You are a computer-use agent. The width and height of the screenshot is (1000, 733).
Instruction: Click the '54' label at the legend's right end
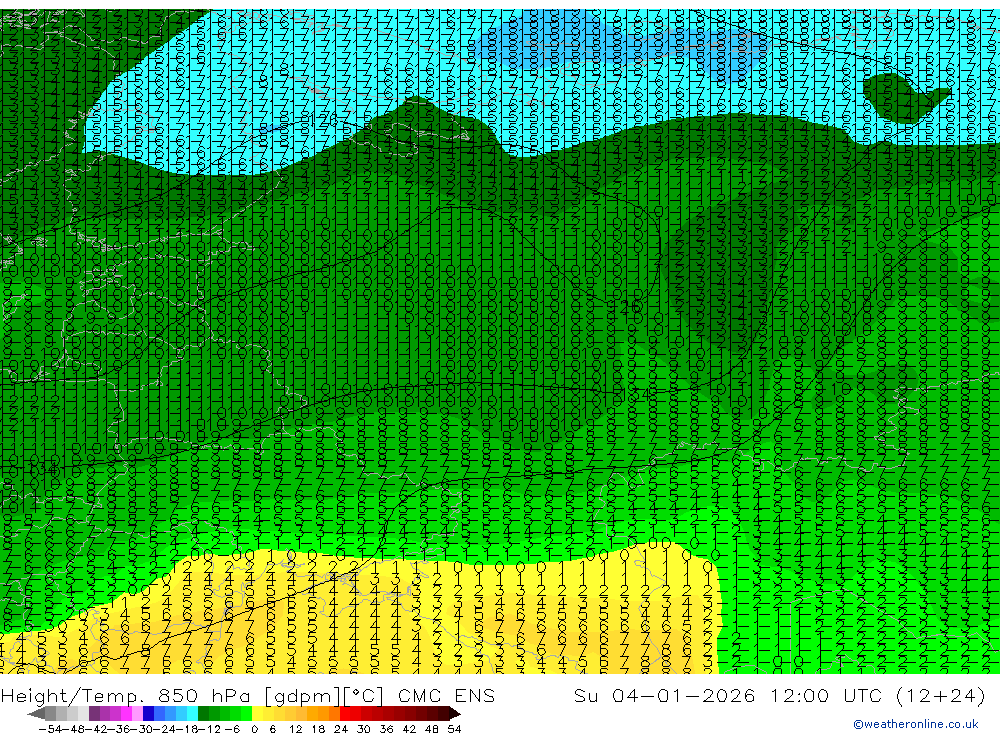click(x=454, y=729)
